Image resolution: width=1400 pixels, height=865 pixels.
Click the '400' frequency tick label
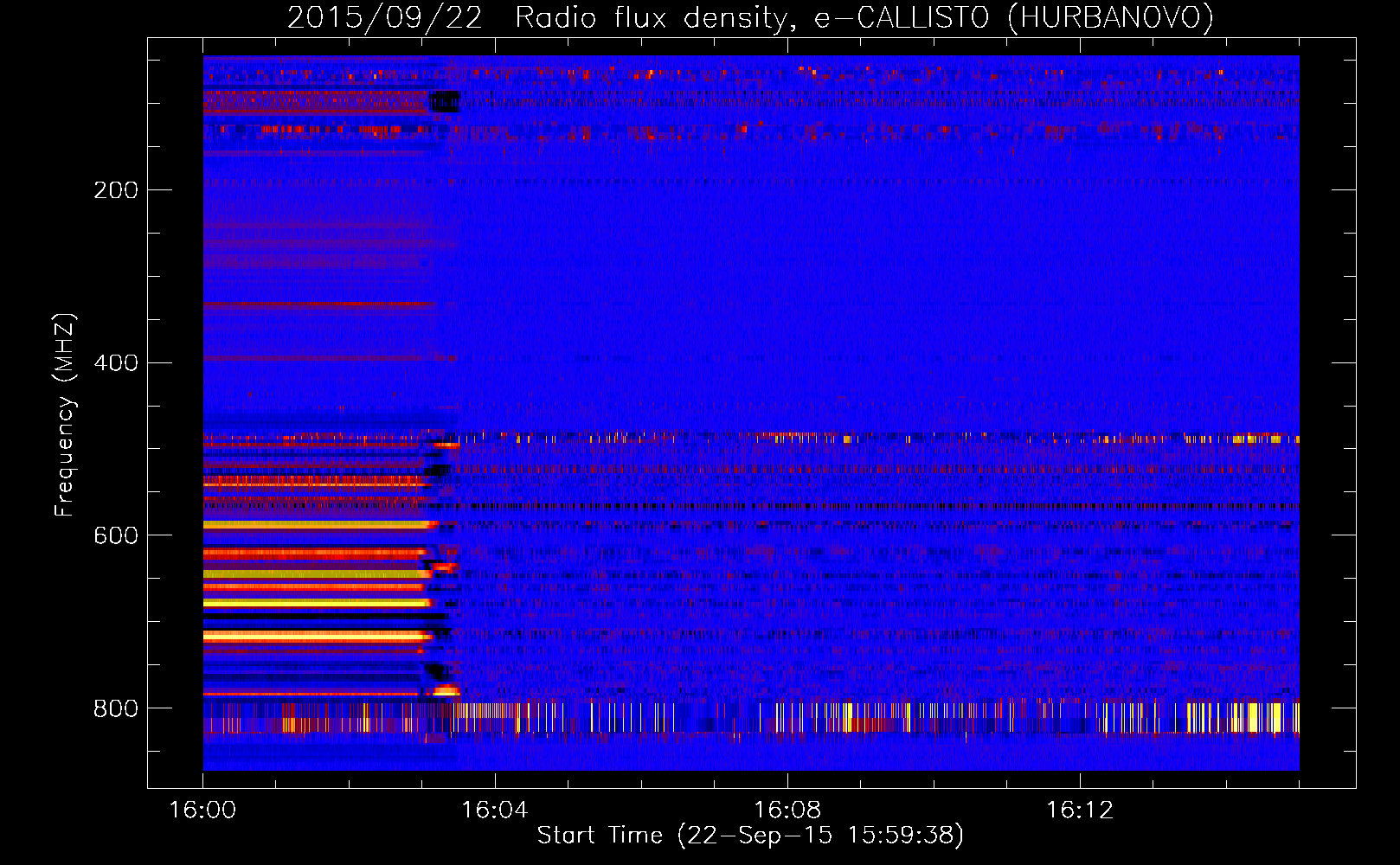116,363
